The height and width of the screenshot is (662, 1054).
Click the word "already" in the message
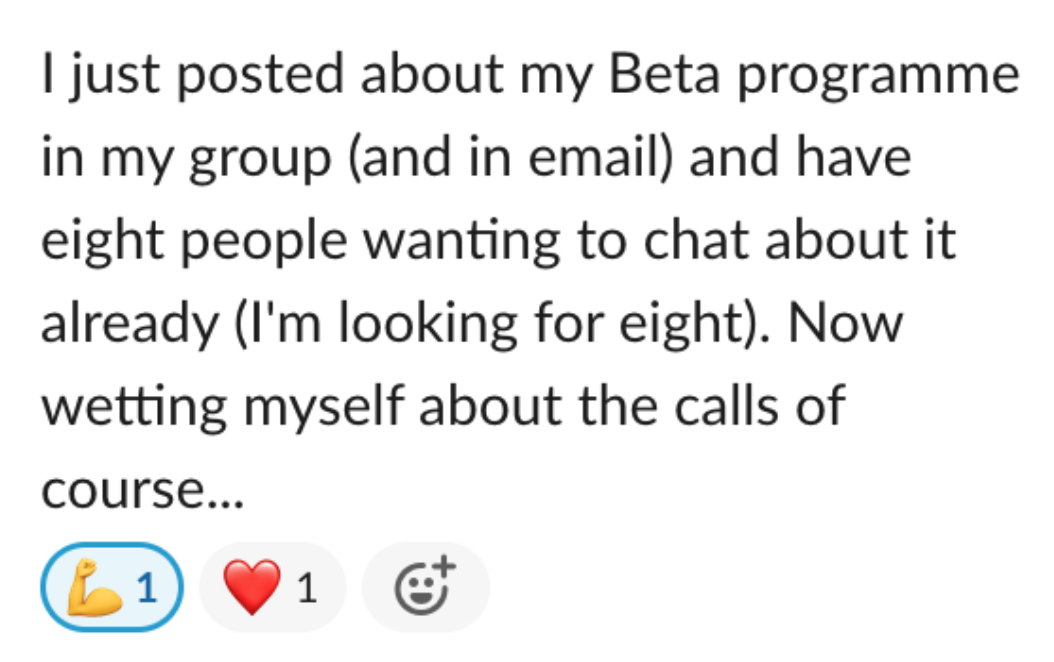[x=122, y=325]
